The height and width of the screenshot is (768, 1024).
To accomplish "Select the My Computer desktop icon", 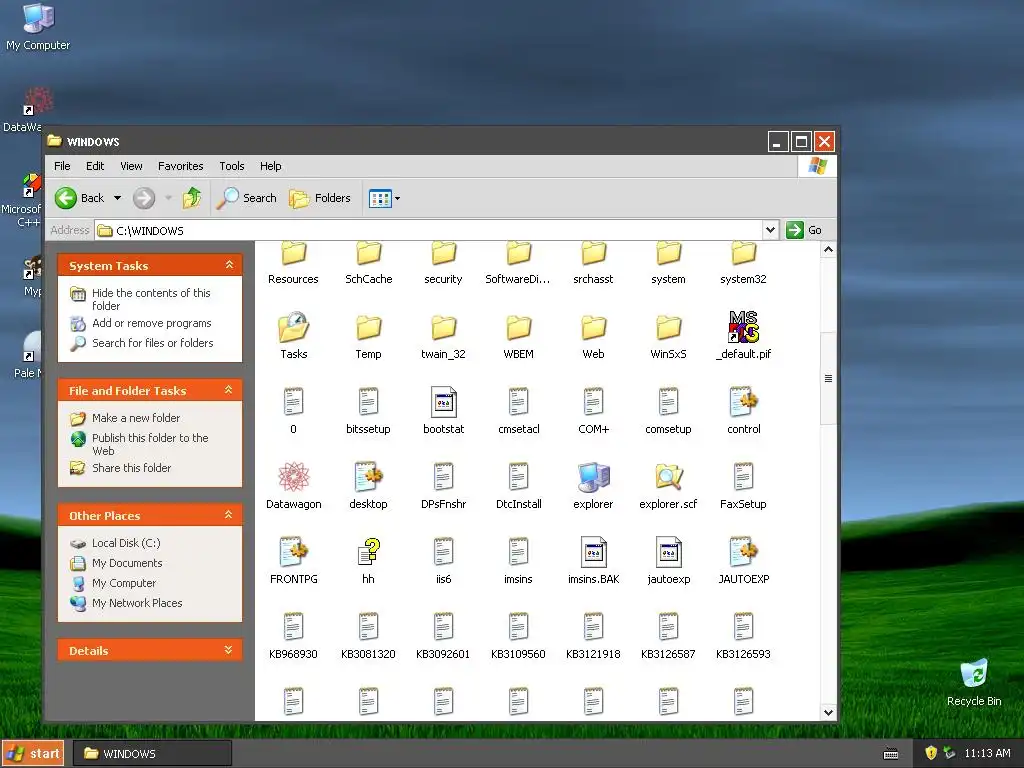I will [38, 26].
